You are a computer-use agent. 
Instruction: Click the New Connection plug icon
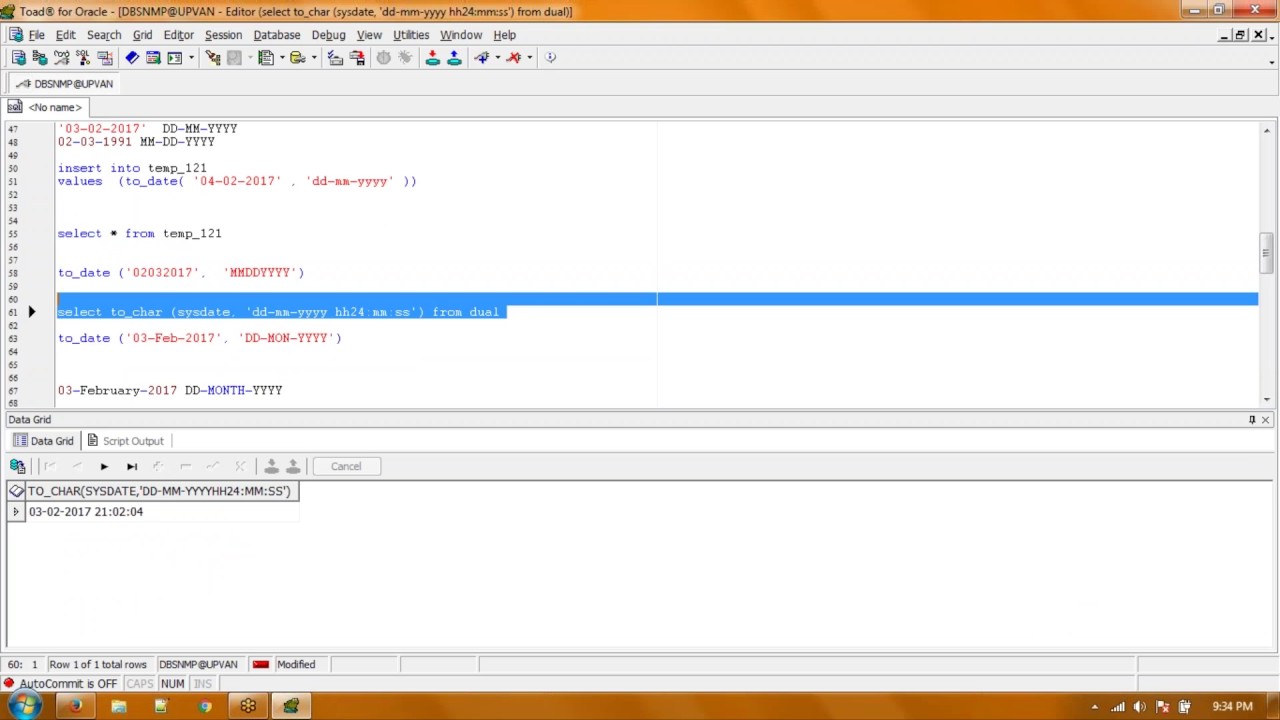pos(481,58)
